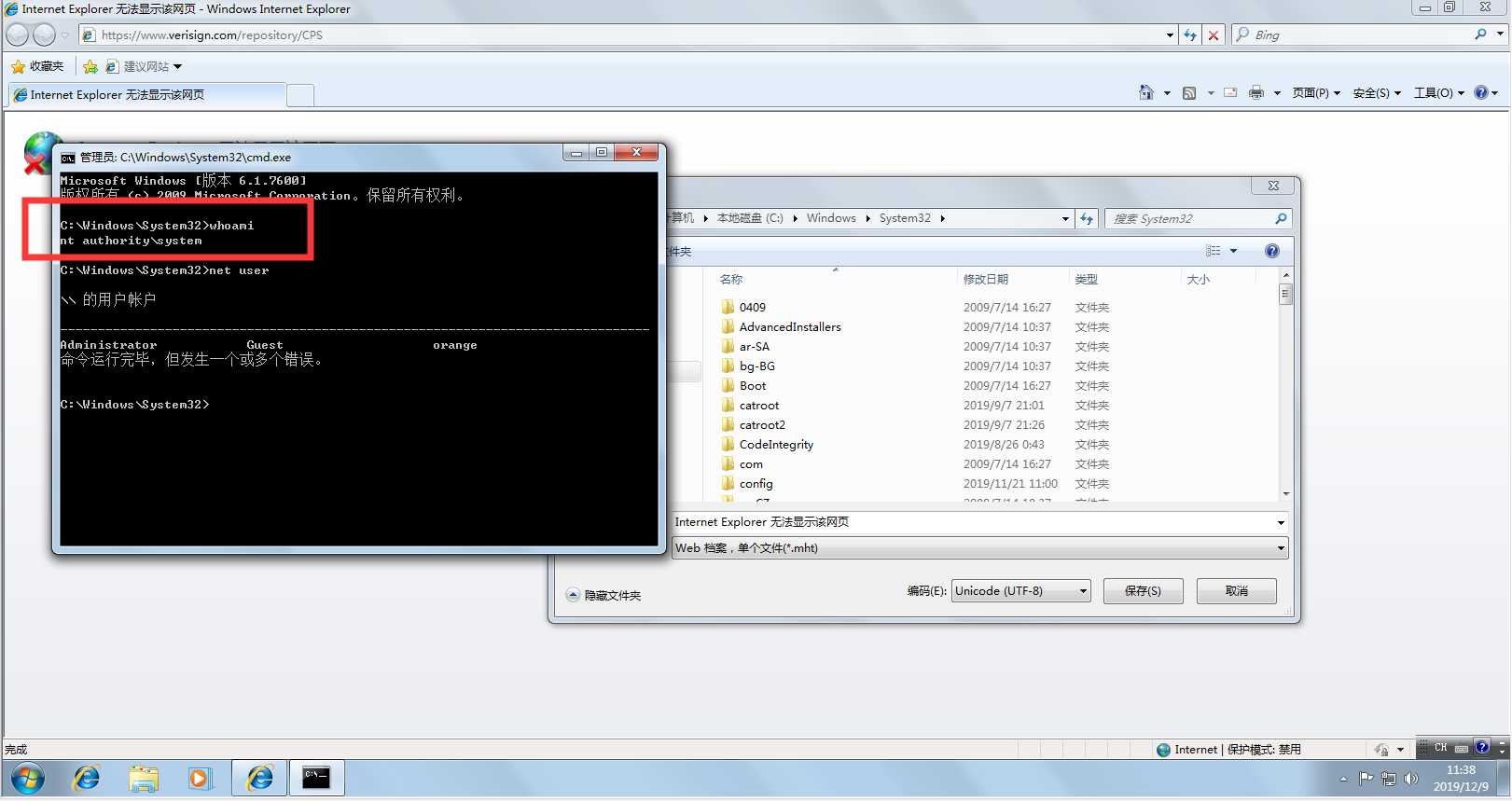Open Windows Explorer from the taskbar
Image resolution: width=1512 pixels, height=801 pixels.
point(144,778)
